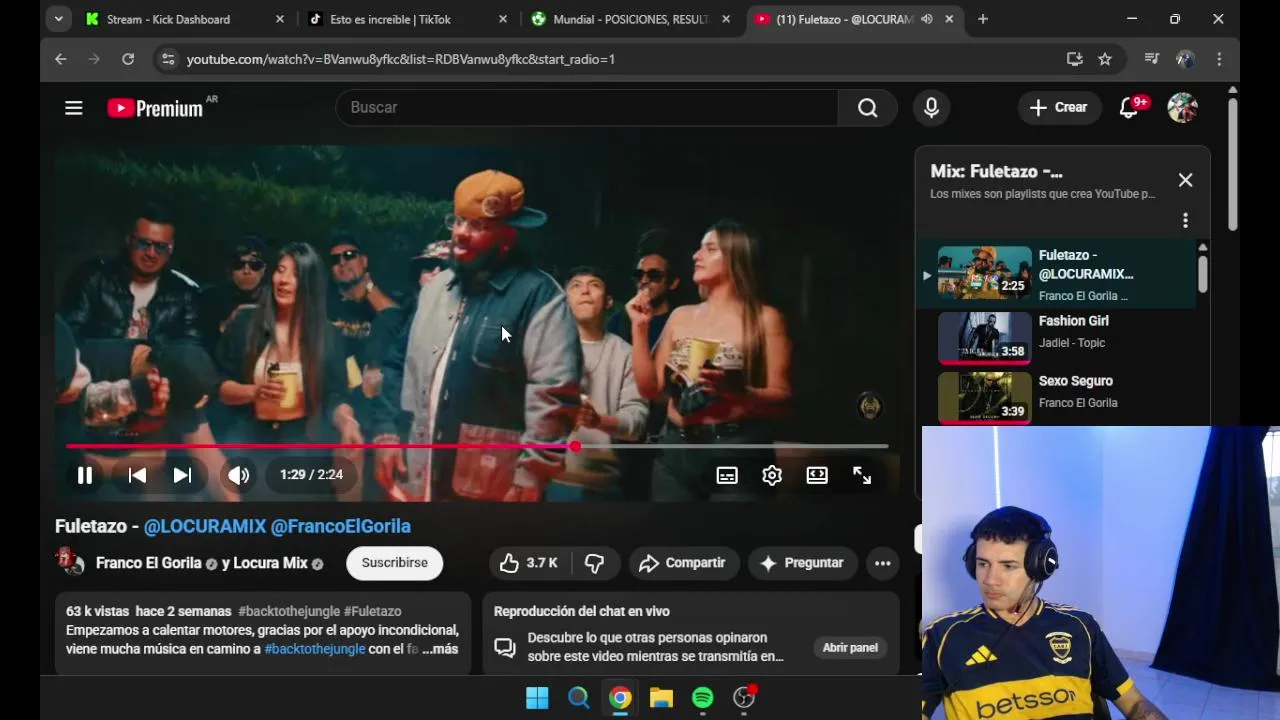This screenshot has width=1280, height=720.
Task: Open the player settings gear
Action: pos(772,476)
